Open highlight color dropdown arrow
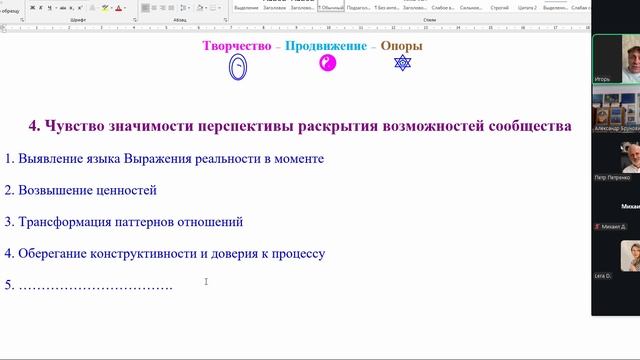 (x=111, y=8)
